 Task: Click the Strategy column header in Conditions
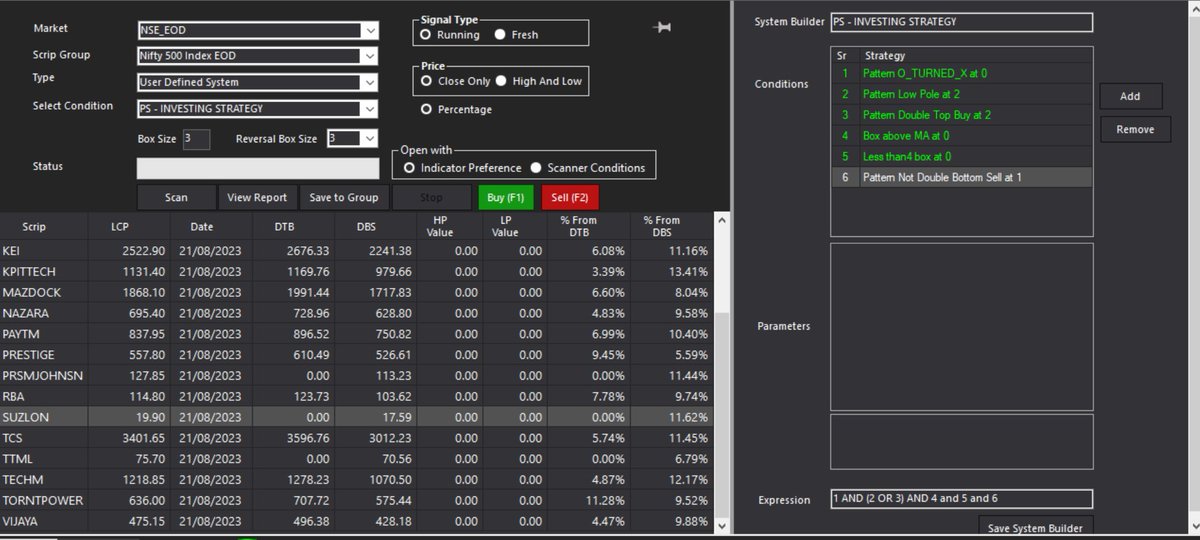[x=884, y=56]
